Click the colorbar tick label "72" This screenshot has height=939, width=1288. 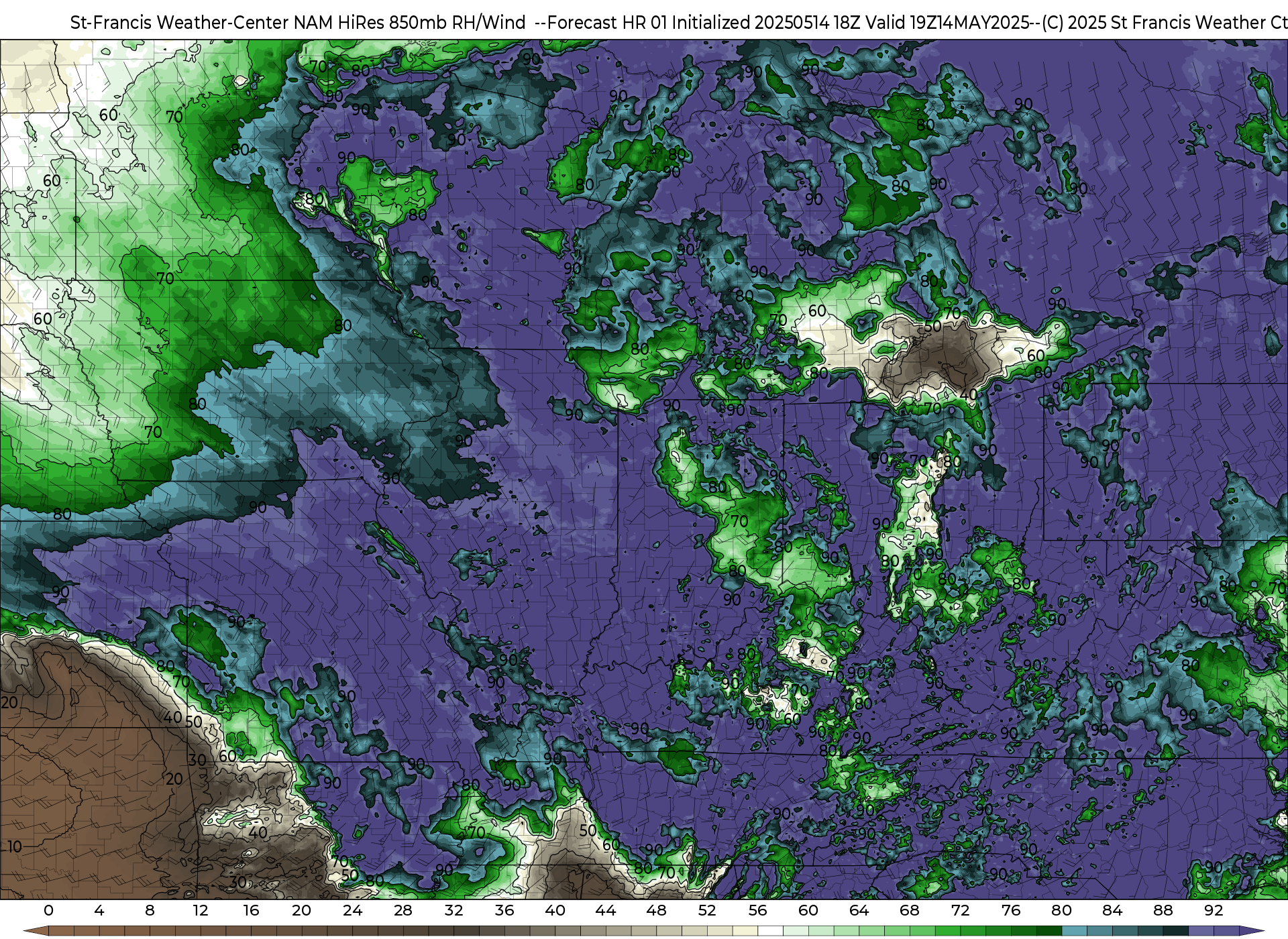click(960, 910)
